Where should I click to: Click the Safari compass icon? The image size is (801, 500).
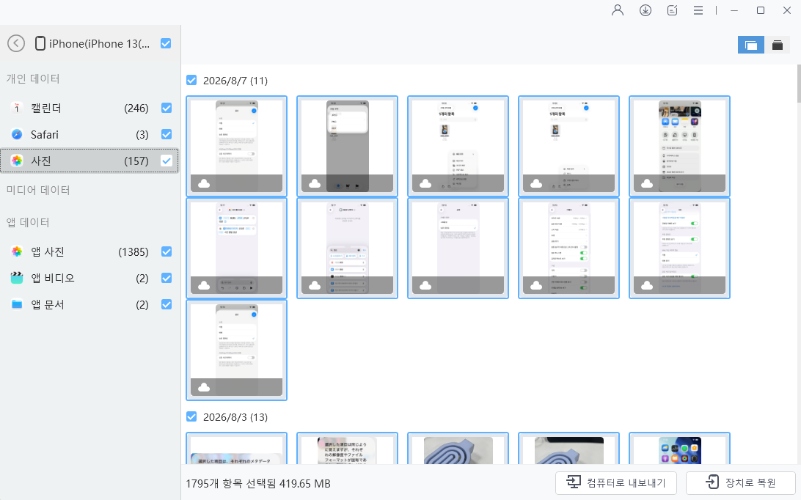(x=17, y=134)
